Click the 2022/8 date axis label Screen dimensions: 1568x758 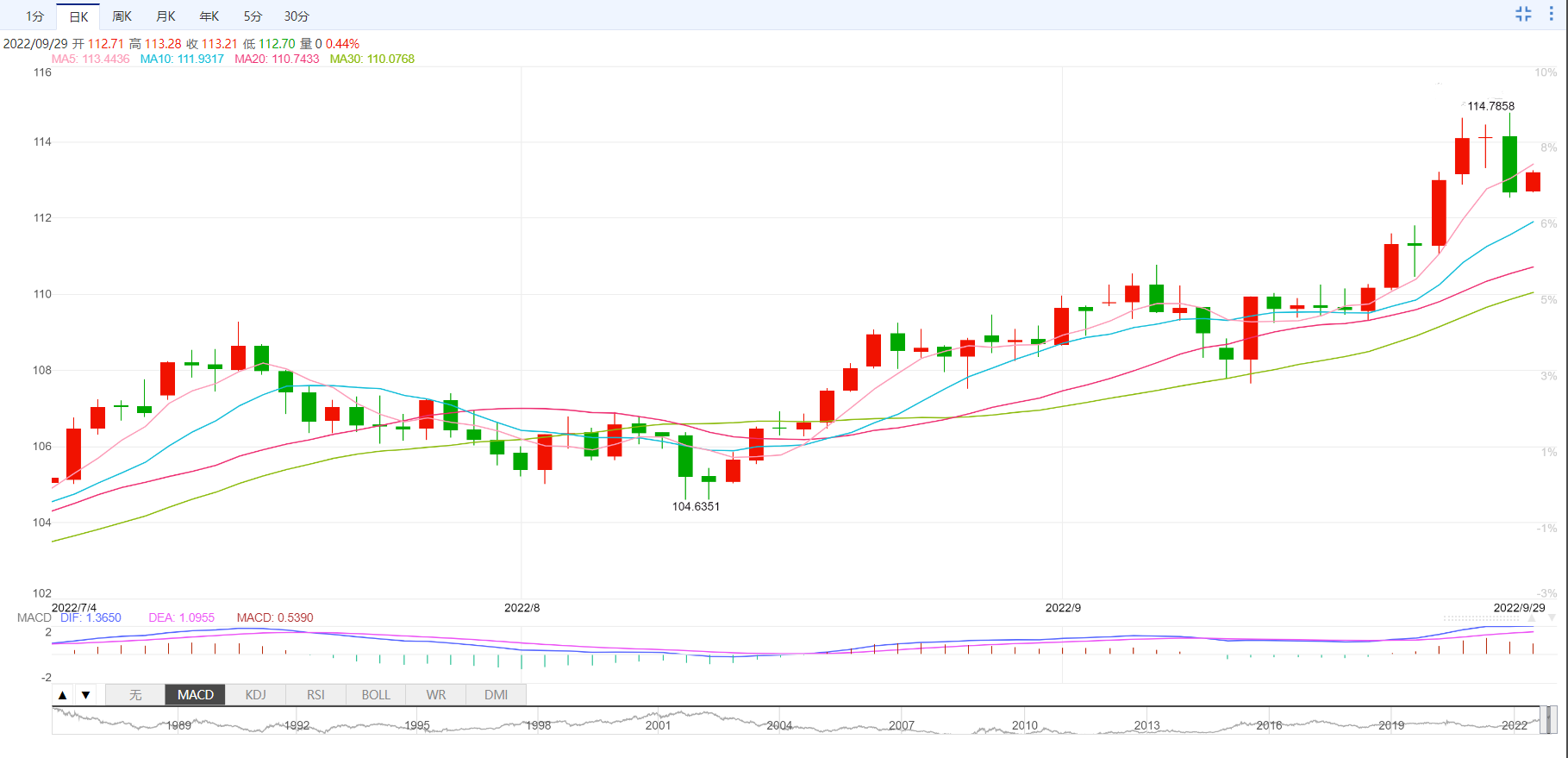pos(522,608)
